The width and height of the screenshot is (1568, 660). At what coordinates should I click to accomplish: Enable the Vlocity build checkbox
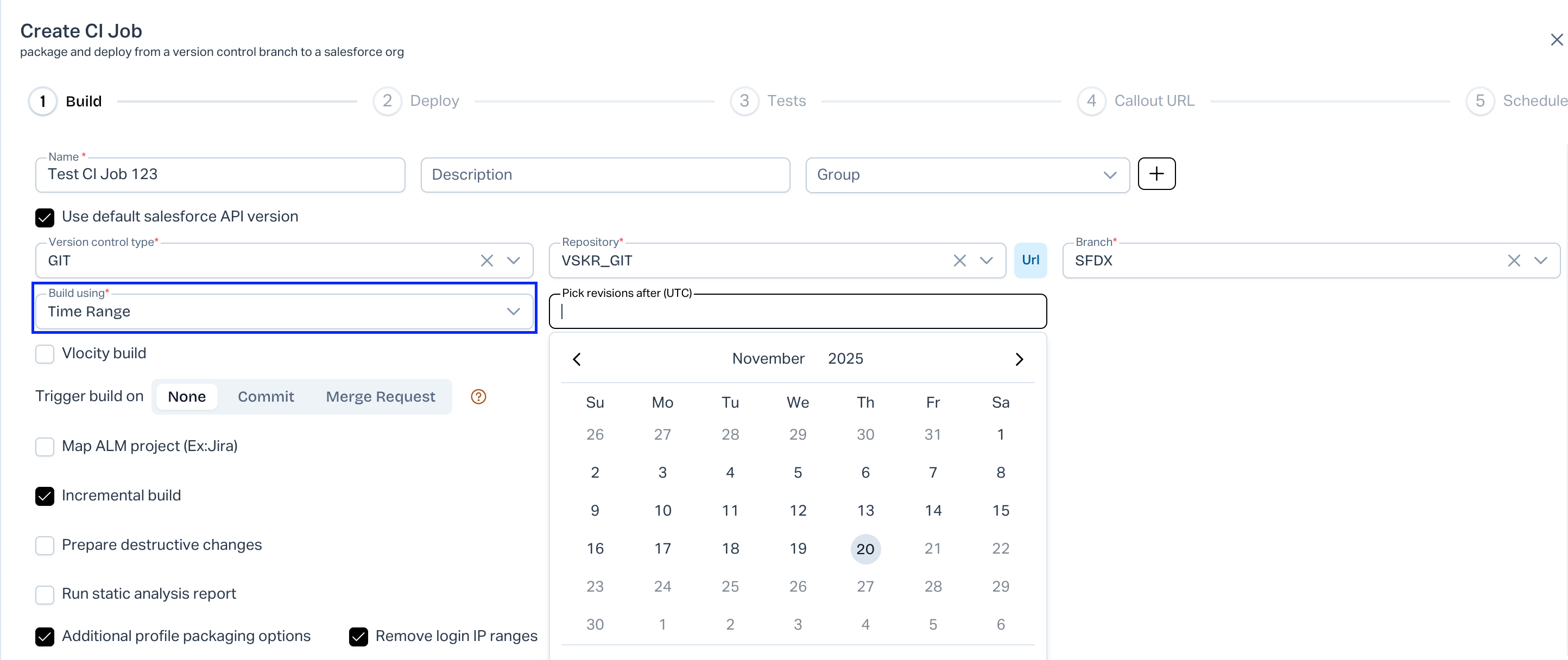pyautogui.click(x=45, y=354)
